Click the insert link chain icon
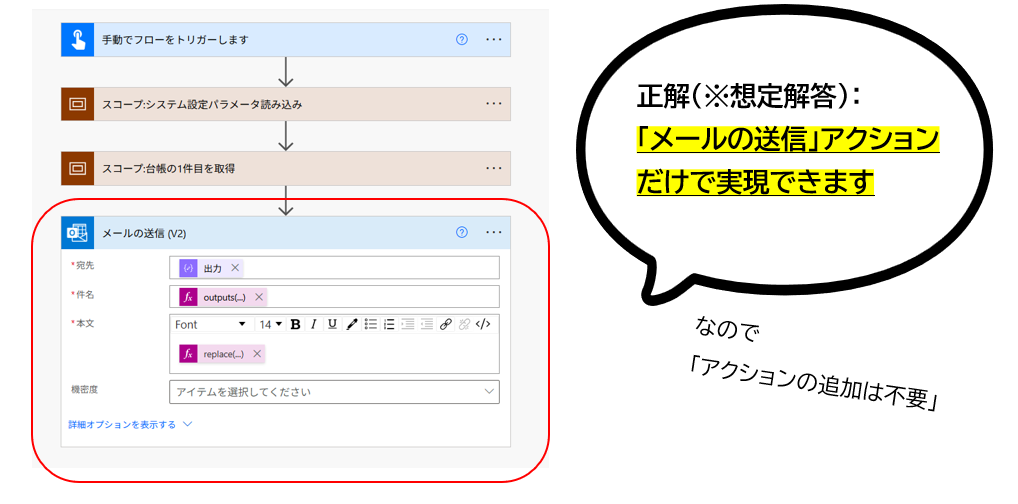The width and height of the screenshot is (1018, 504). click(445, 324)
